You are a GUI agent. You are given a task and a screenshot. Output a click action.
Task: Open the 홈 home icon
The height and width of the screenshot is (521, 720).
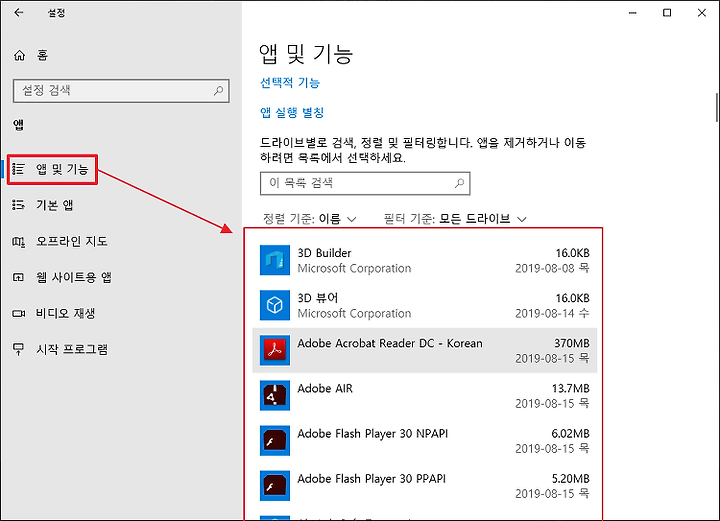point(19,56)
